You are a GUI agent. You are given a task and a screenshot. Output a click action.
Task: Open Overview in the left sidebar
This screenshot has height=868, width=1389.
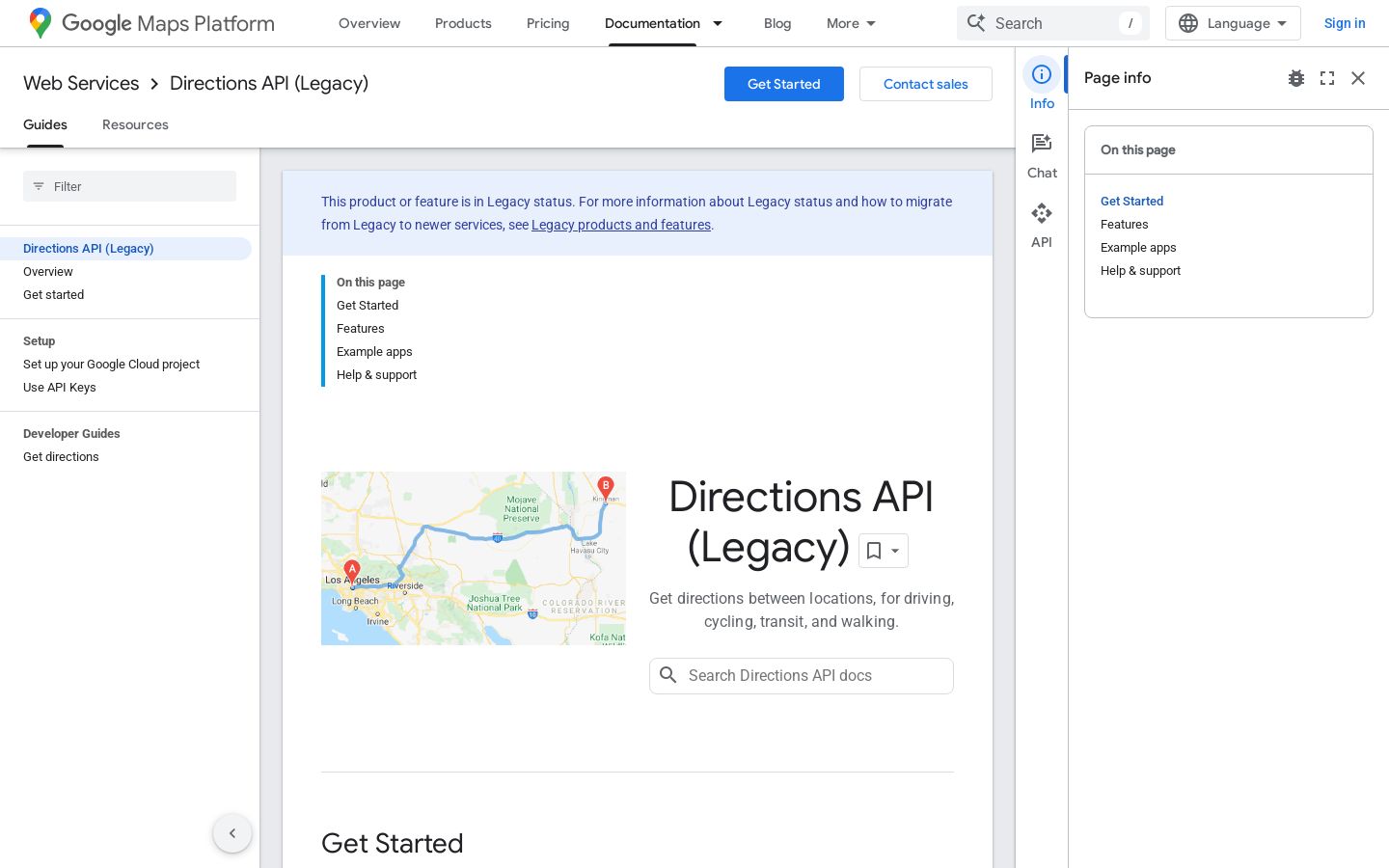(48, 272)
